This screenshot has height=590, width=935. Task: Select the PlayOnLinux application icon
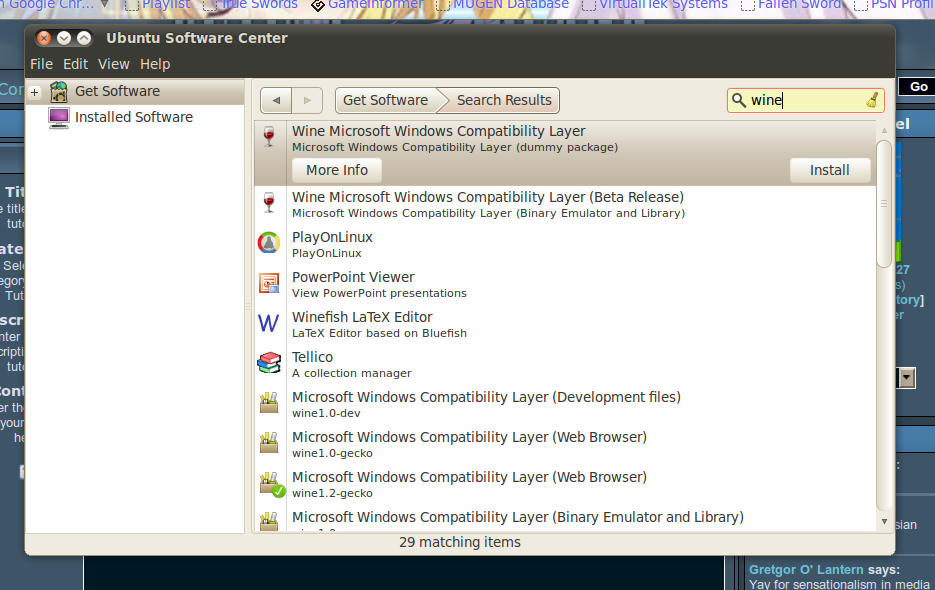pyautogui.click(x=269, y=243)
